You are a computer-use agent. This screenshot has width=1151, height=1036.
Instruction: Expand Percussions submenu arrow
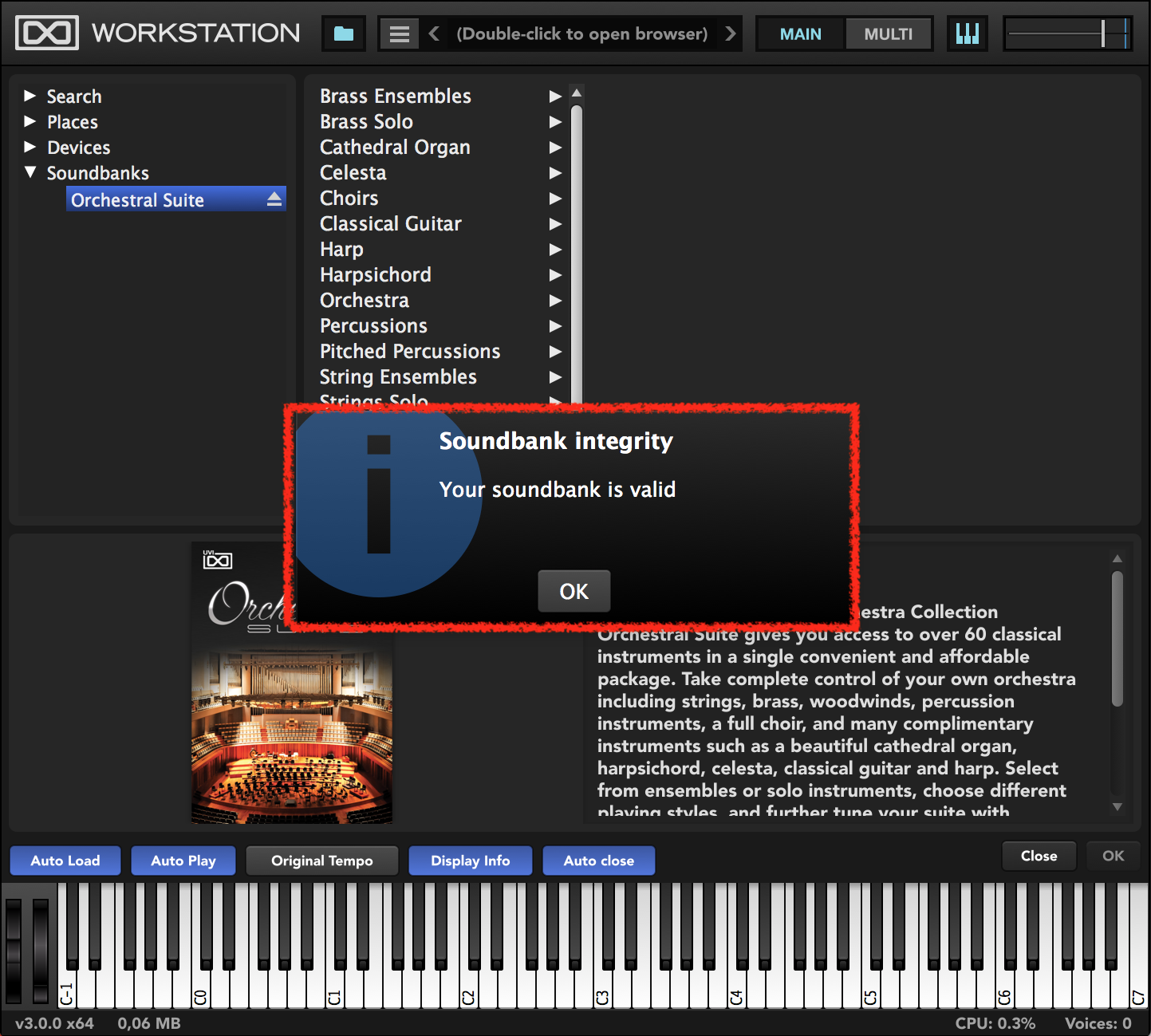(555, 326)
